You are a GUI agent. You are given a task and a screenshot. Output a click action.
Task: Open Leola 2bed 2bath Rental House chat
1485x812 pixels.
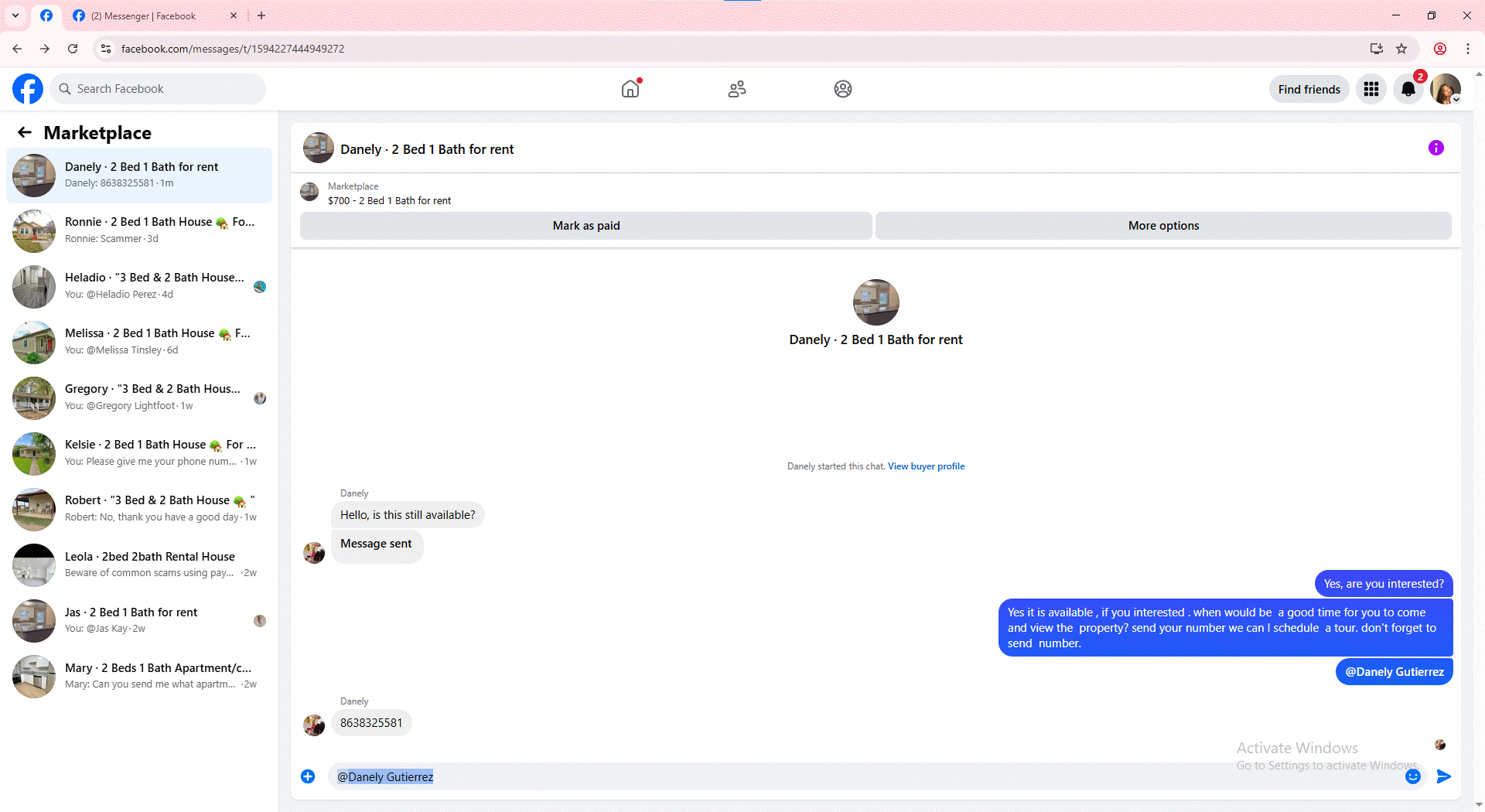(x=139, y=565)
